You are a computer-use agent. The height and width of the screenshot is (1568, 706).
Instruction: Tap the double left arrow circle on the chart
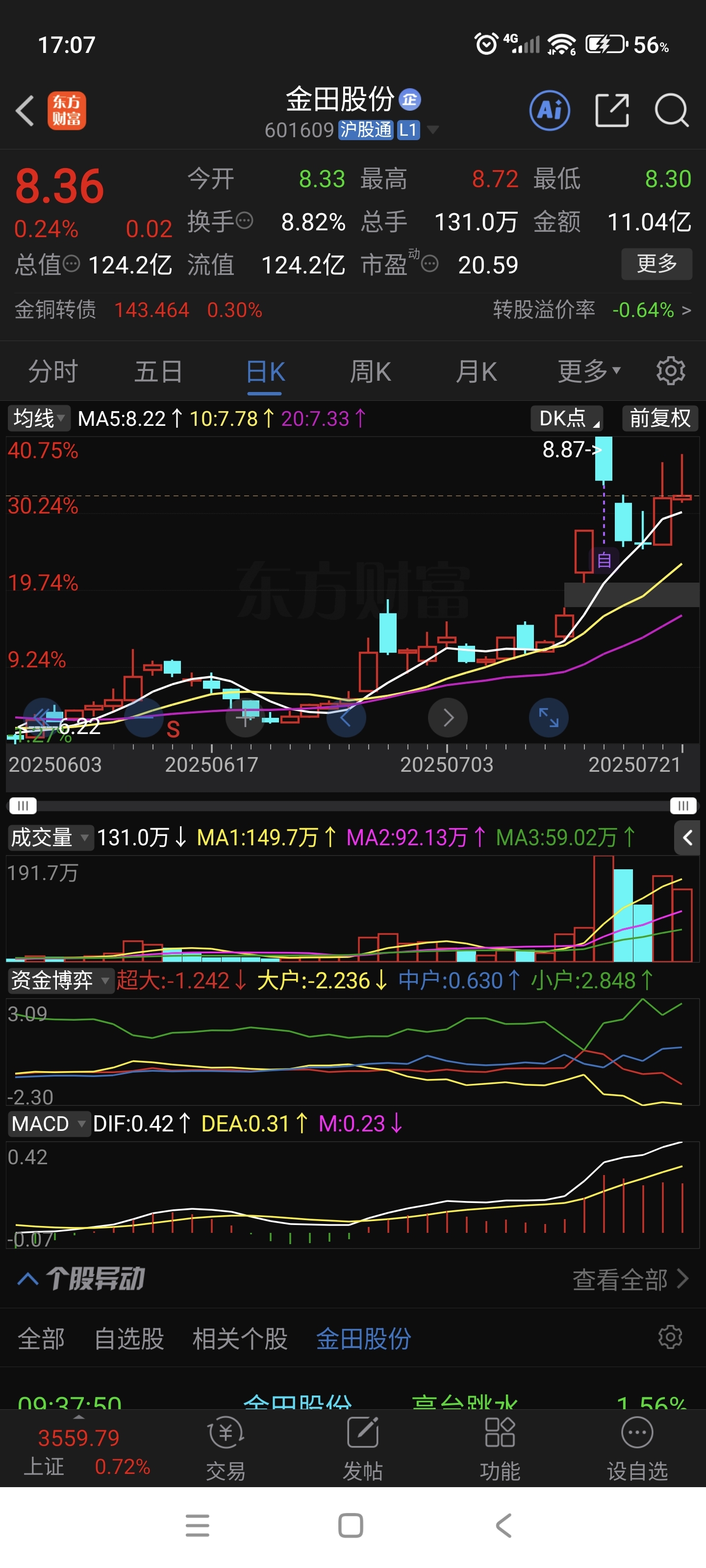tap(43, 718)
